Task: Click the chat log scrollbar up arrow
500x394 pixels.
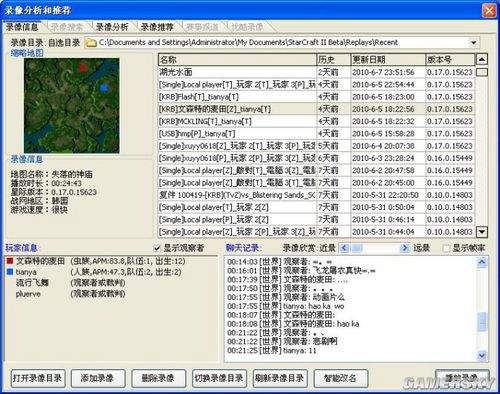Action: coord(482,262)
